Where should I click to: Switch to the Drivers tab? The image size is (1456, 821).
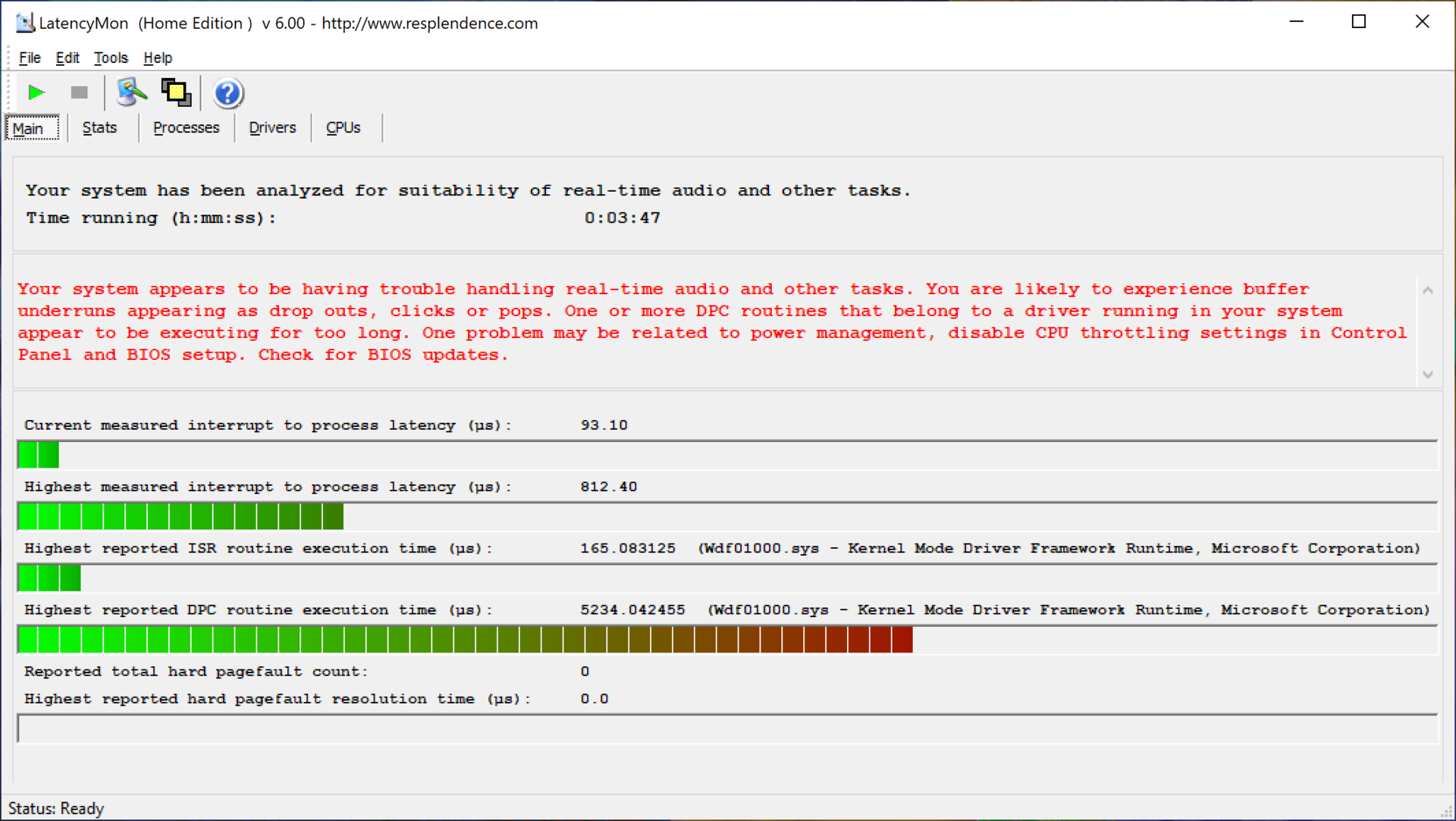pos(272,127)
